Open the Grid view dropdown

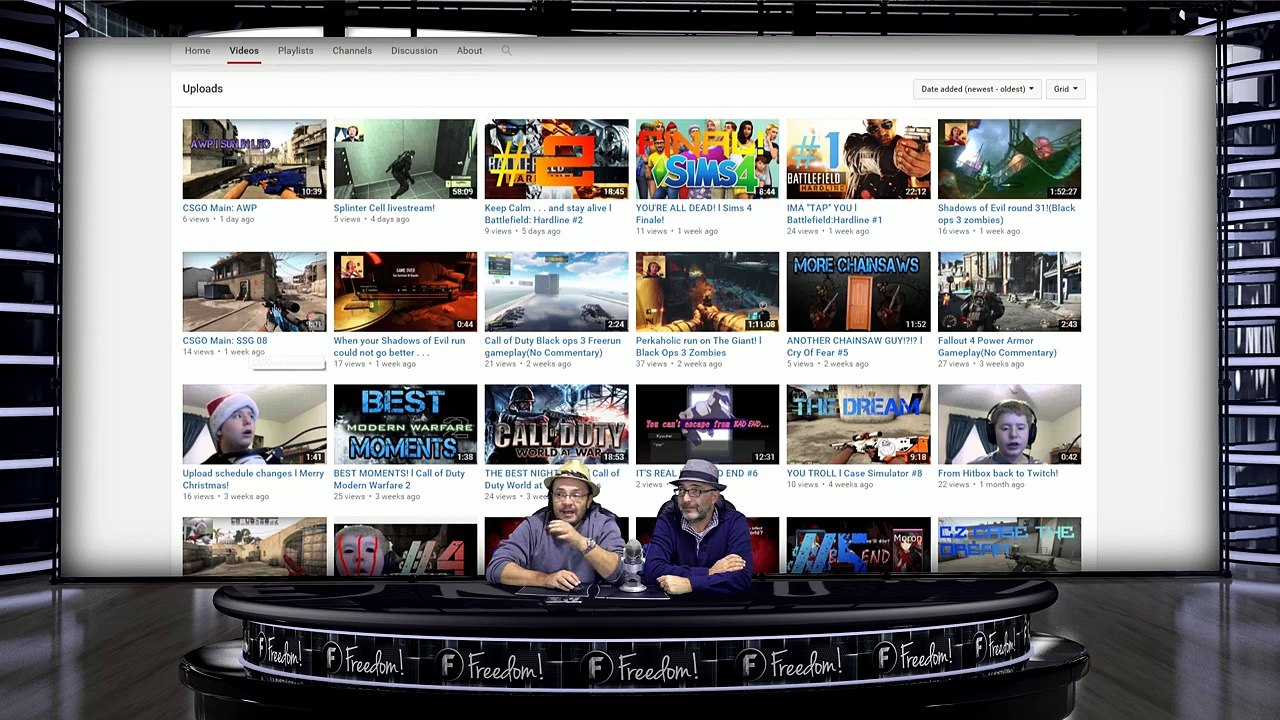(1065, 89)
